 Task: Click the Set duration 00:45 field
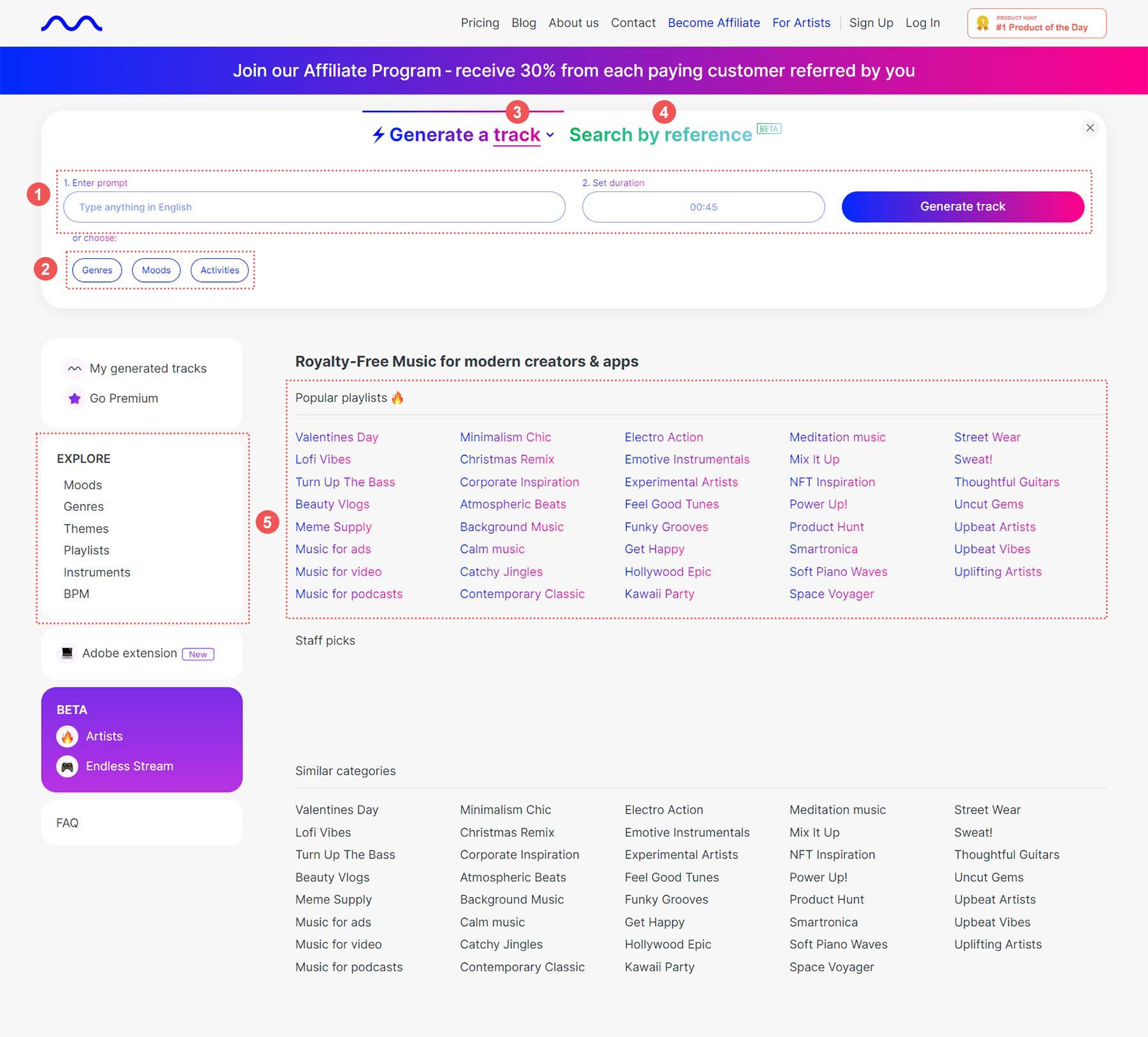tap(703, 207)
